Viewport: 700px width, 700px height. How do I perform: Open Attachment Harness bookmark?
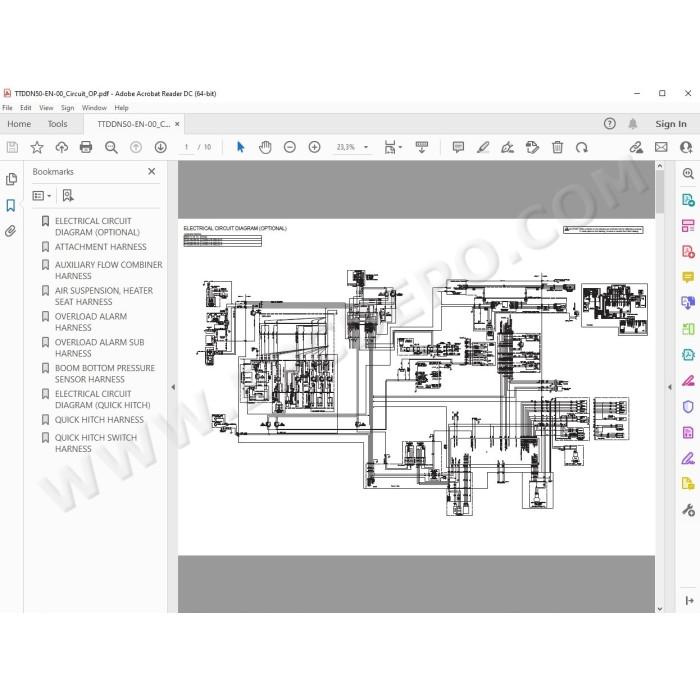(101, 247)
